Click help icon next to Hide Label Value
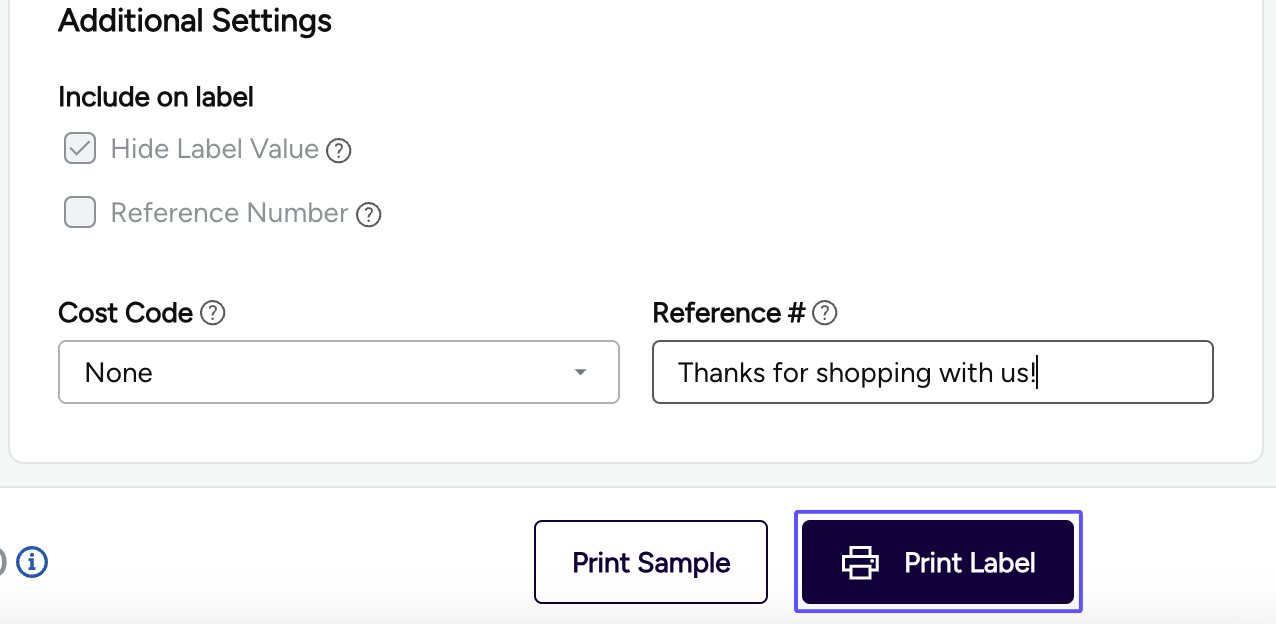 tap(340, 151)
